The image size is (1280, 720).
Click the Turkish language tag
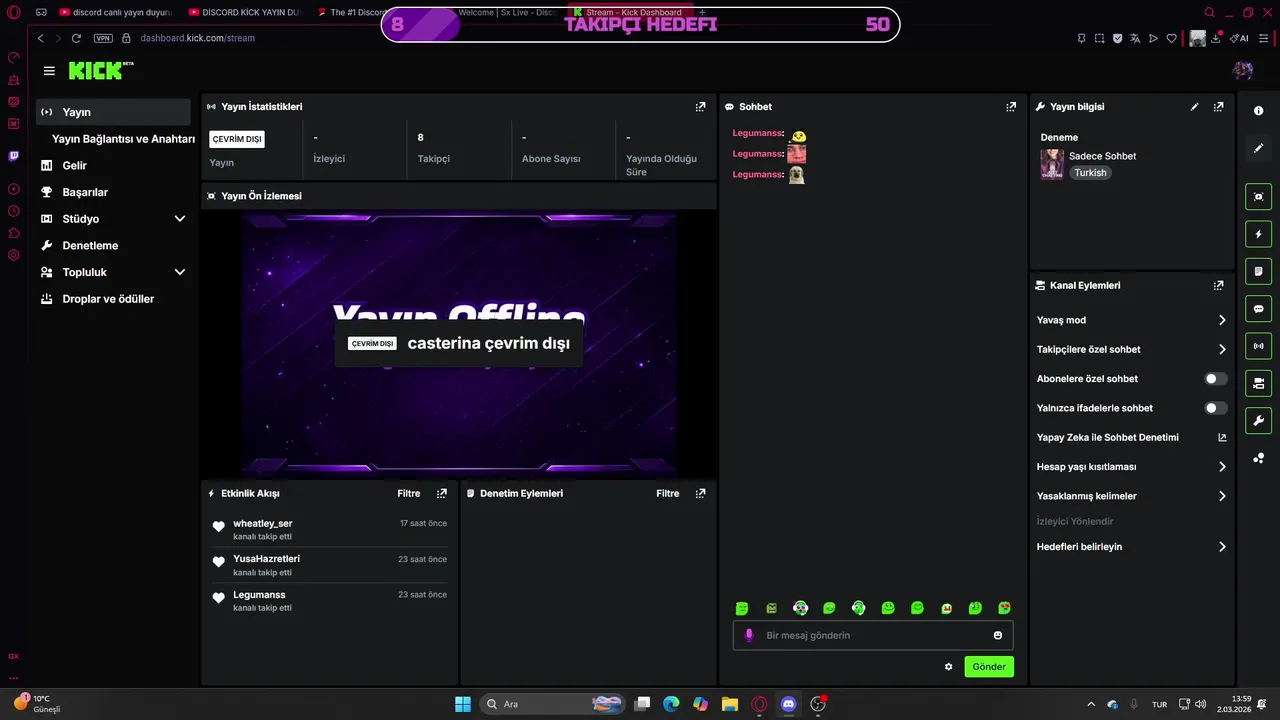[x=1090, y=173]
